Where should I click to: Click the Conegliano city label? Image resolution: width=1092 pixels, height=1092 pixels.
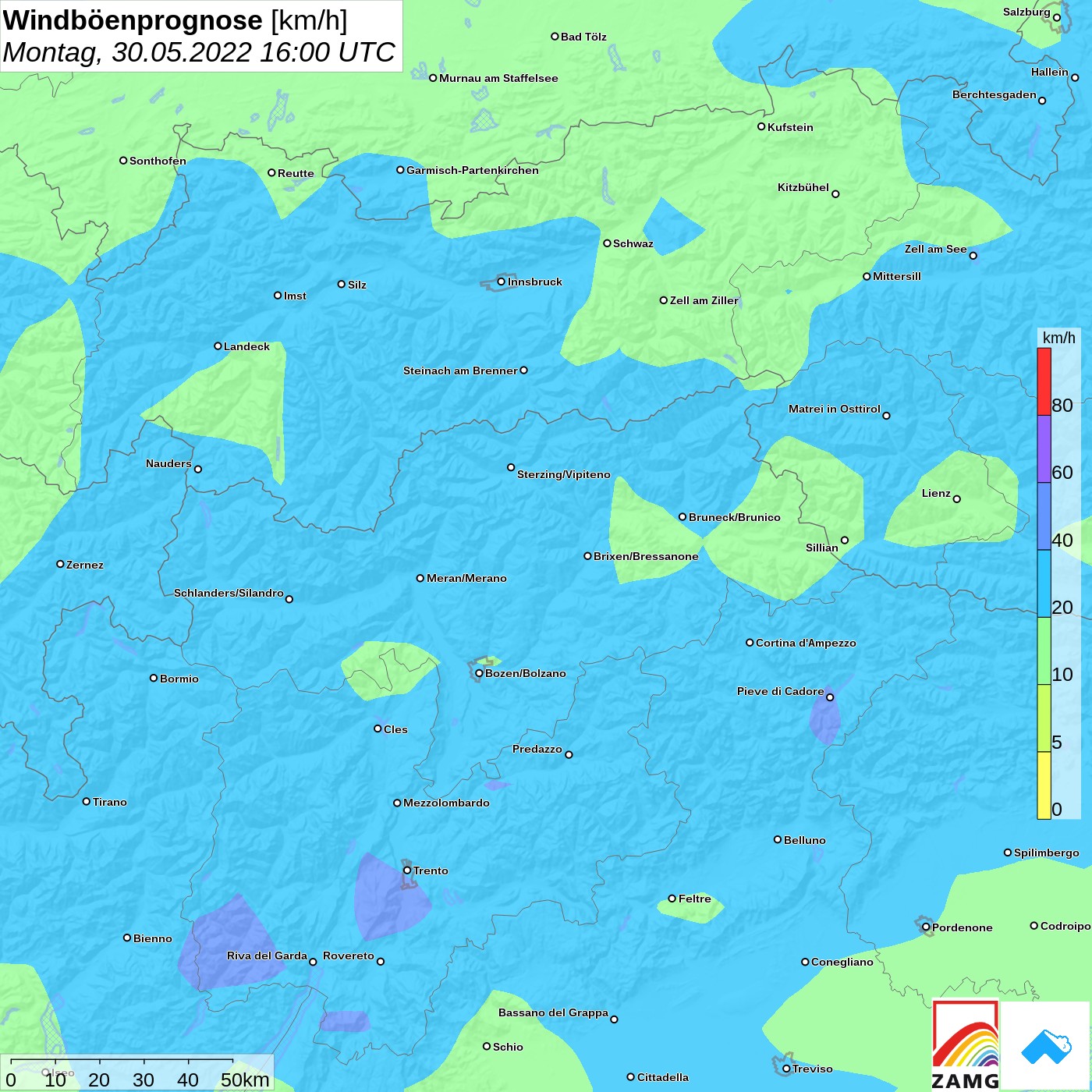pos(842,962)
